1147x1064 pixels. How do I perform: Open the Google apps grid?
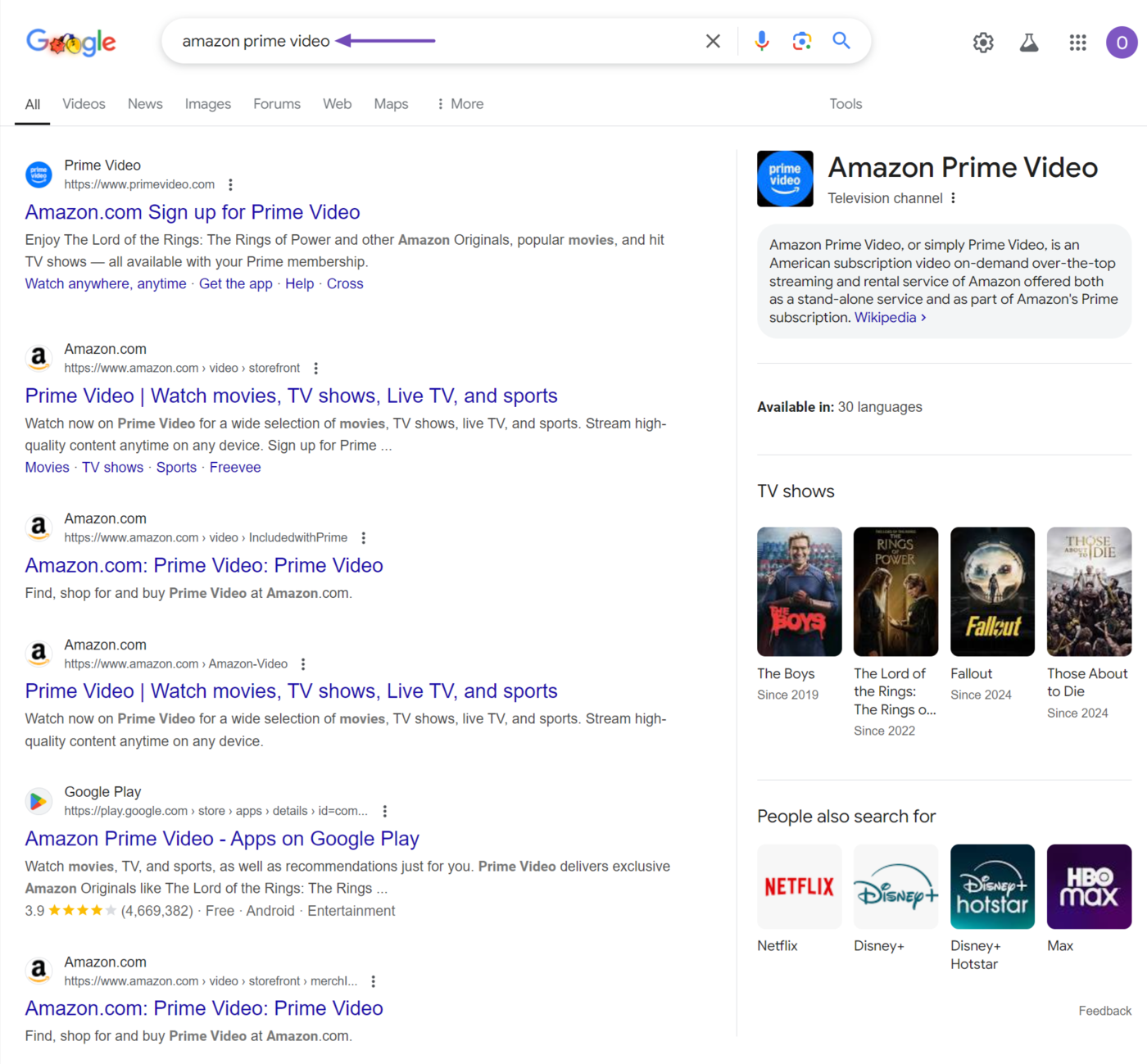tap(1078, 43)
